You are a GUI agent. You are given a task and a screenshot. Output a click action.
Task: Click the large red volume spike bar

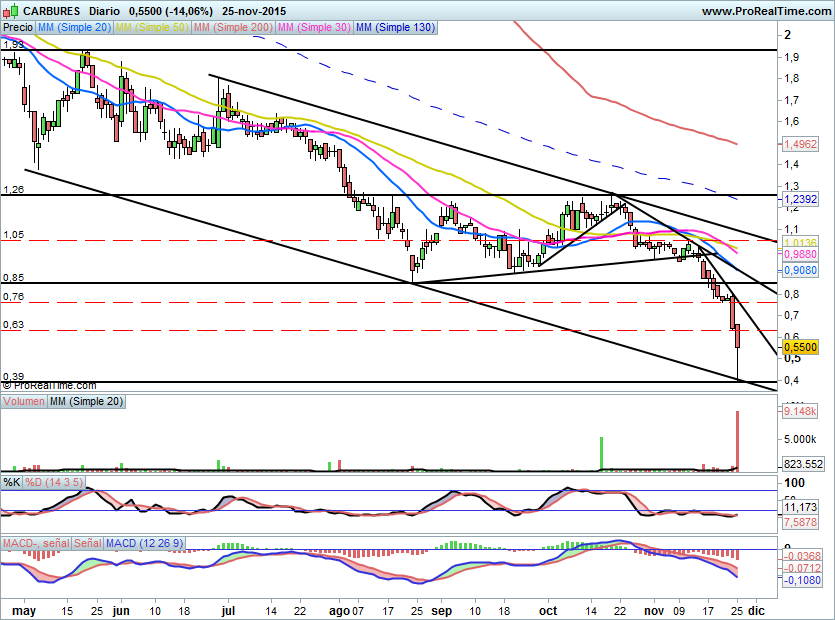tap(738, 440)
